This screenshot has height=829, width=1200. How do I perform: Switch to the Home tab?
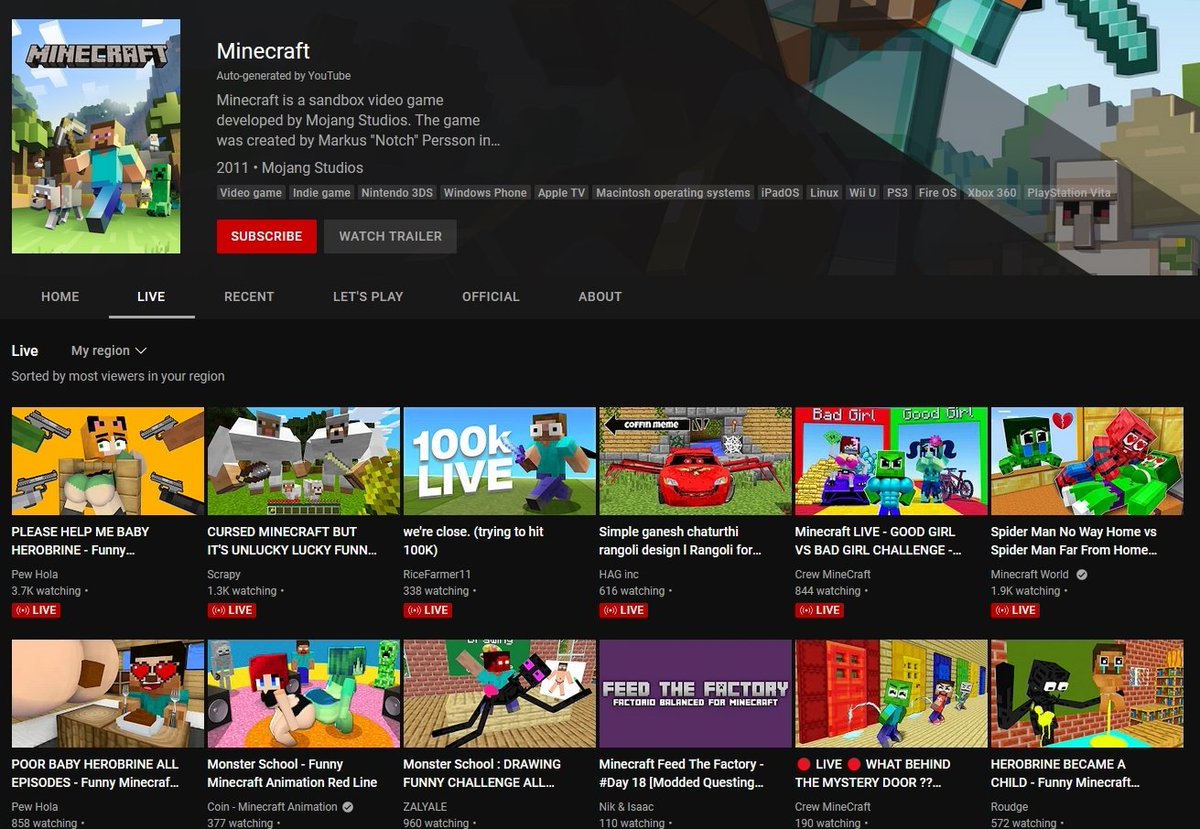pyautogui.click(x=60, y=296)
